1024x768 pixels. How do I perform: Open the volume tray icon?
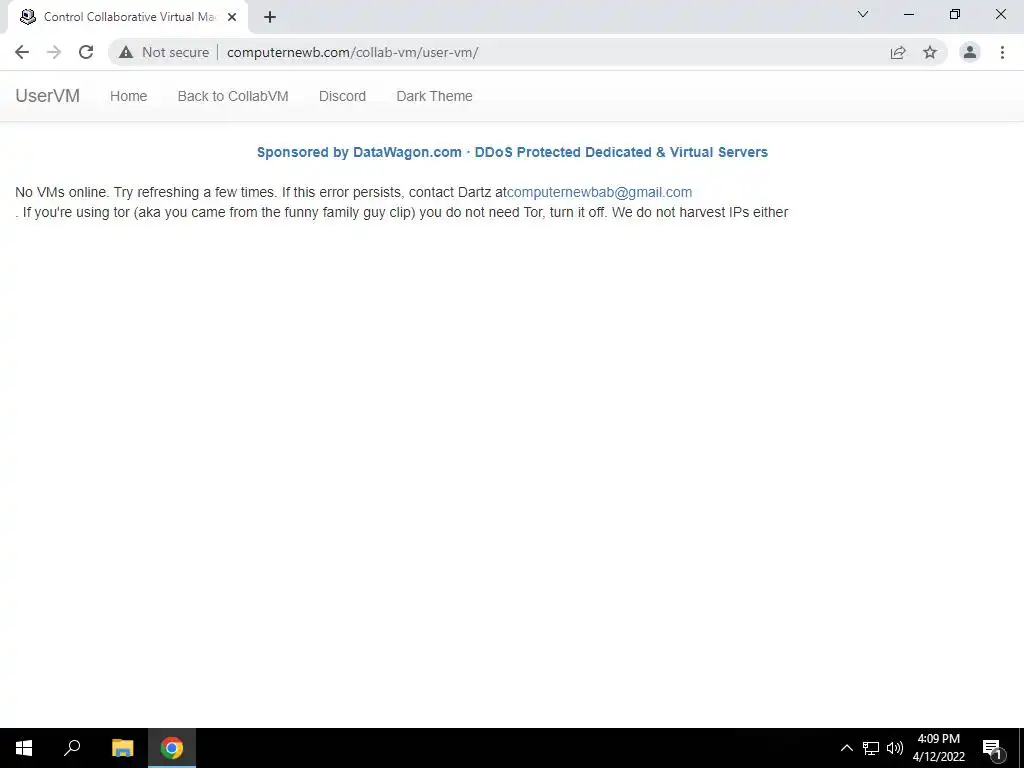(x=895, y=748)
